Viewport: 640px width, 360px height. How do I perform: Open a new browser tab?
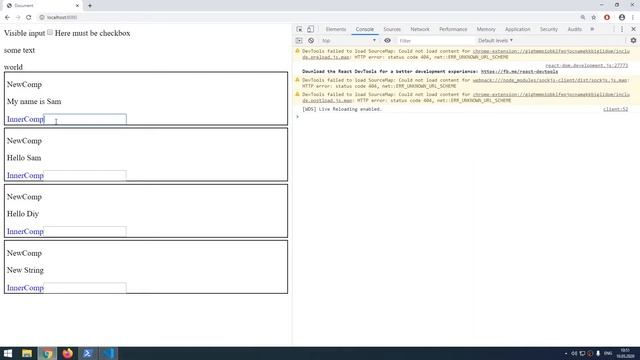(x=90, y=6)
